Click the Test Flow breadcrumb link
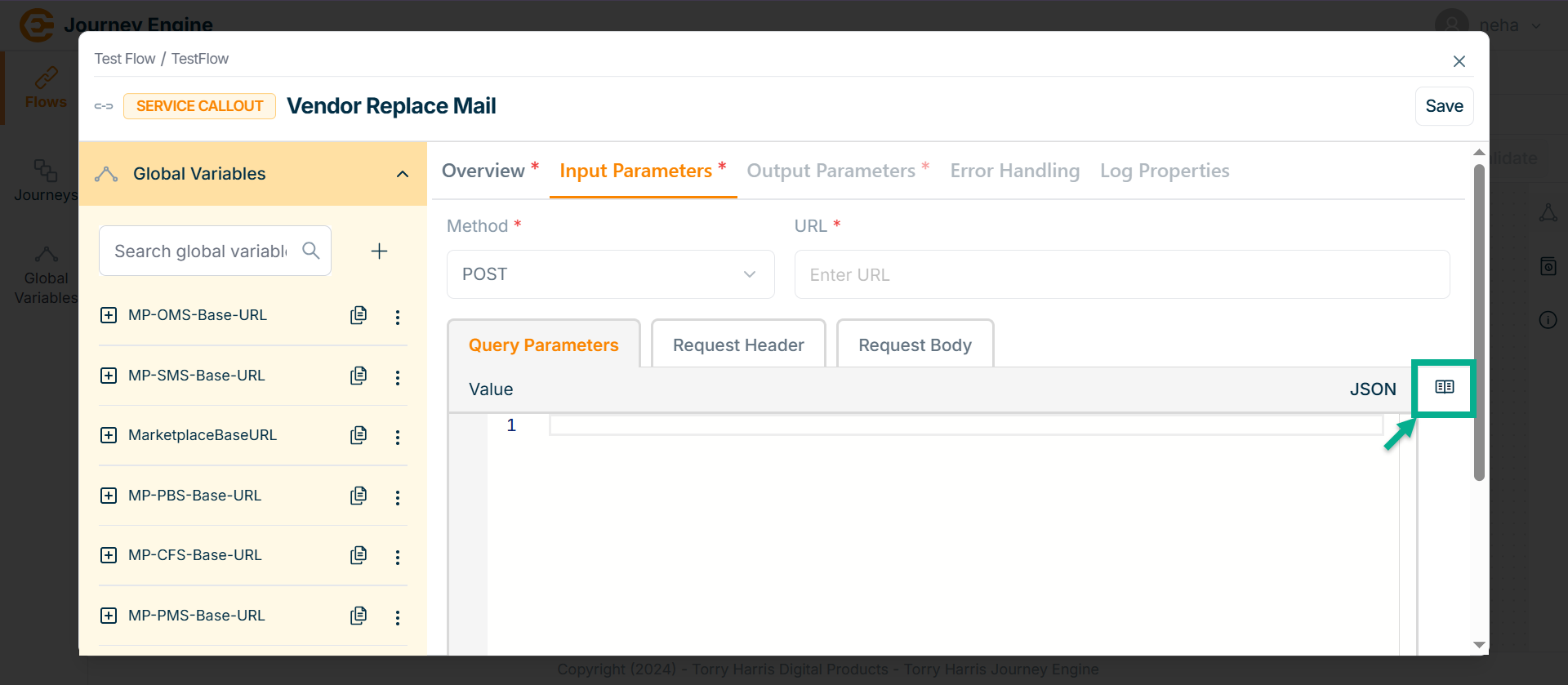 pyautogui.click(x=125, y=59)
